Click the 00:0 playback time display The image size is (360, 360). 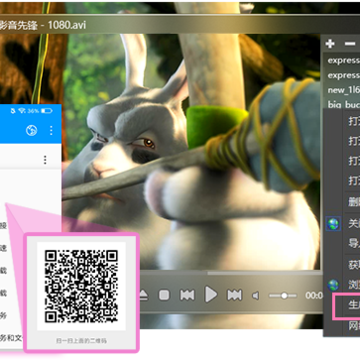point(314,296)
